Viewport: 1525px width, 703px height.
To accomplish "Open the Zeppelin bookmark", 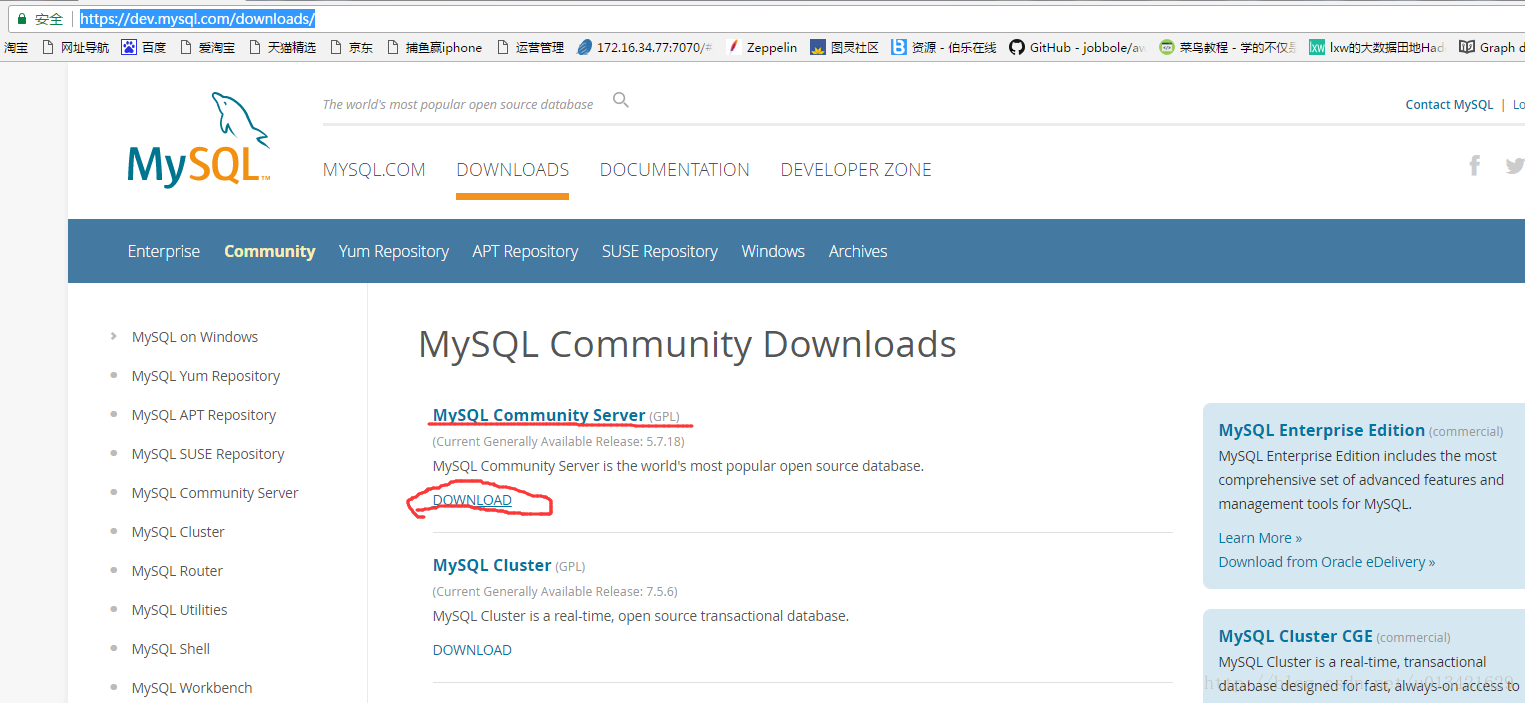I will [x=762, y=47].
